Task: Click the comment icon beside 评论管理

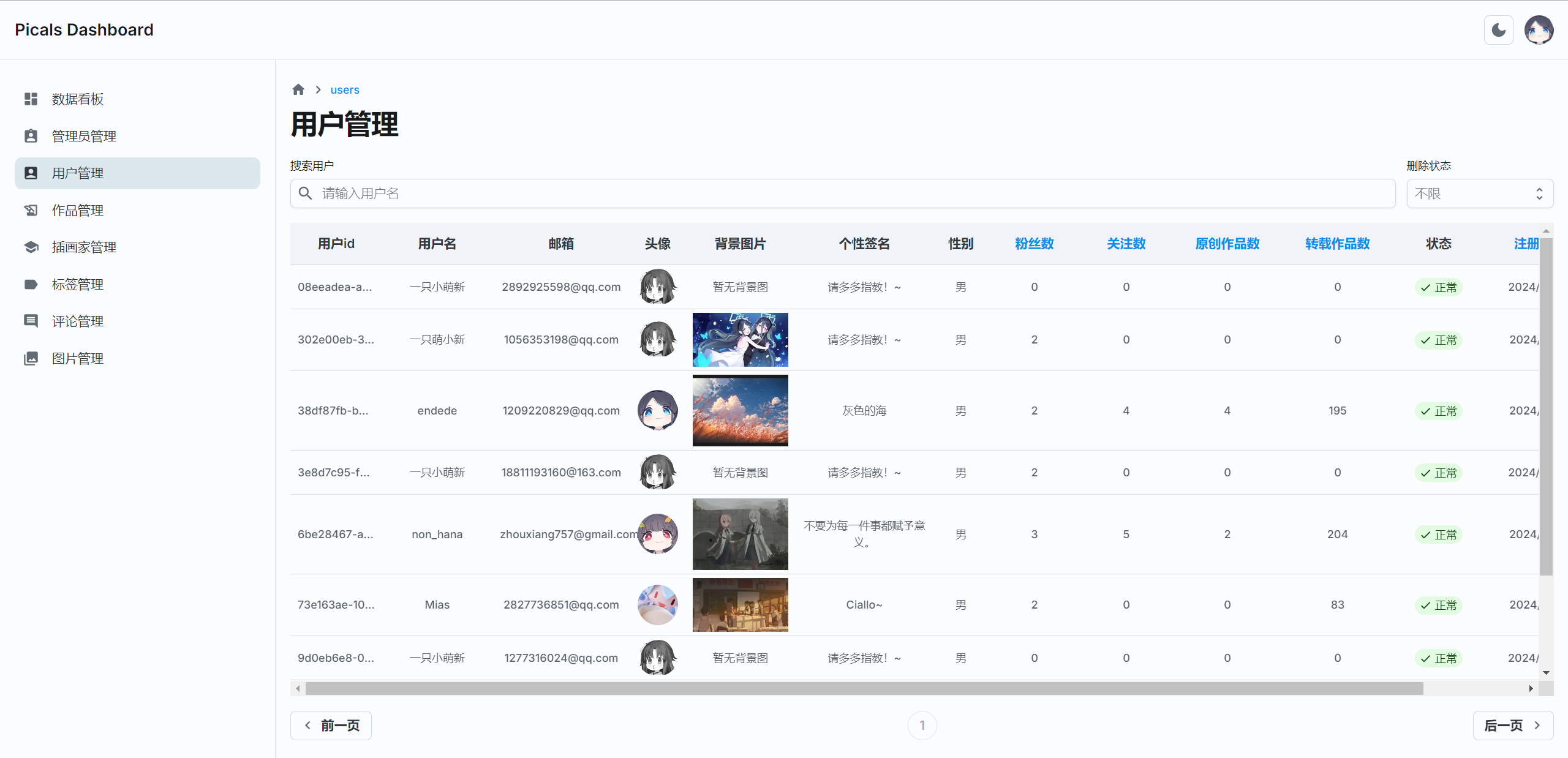Action: 31,321
